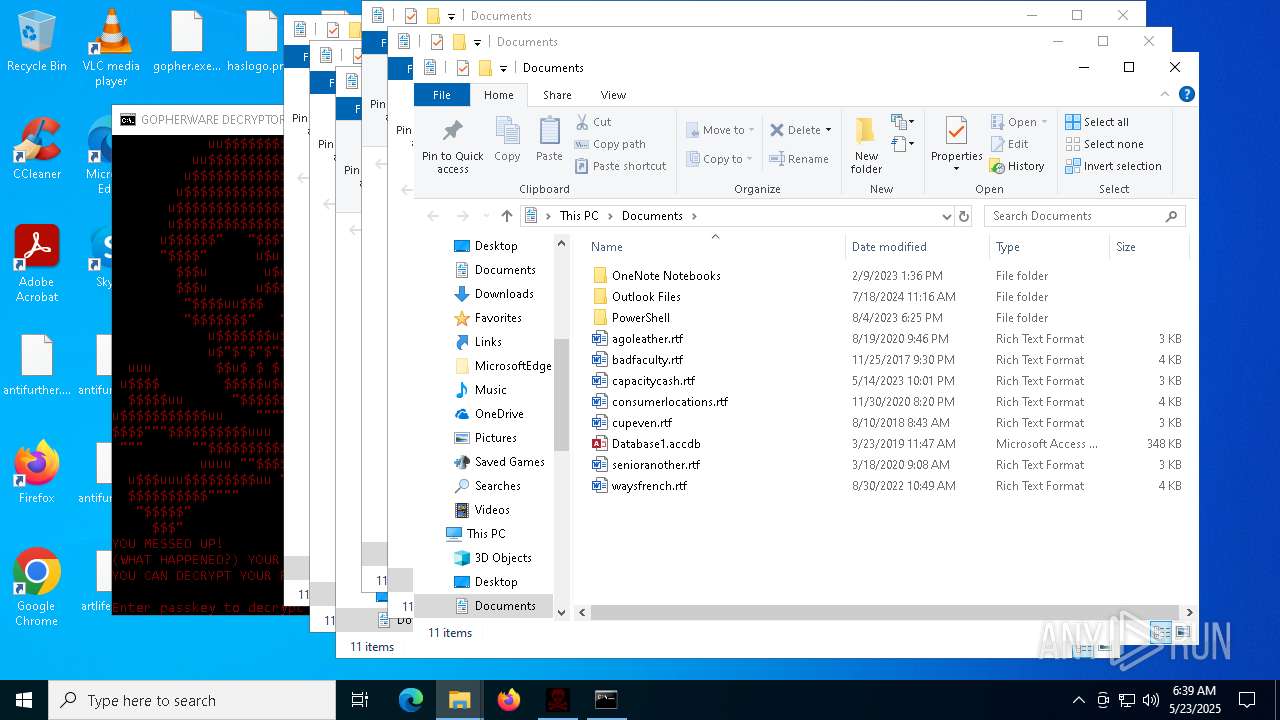Viewport: 1280px width, 720px height.
Task: Launch Microsoft Edge from taskbar
Action: [411, 700]
